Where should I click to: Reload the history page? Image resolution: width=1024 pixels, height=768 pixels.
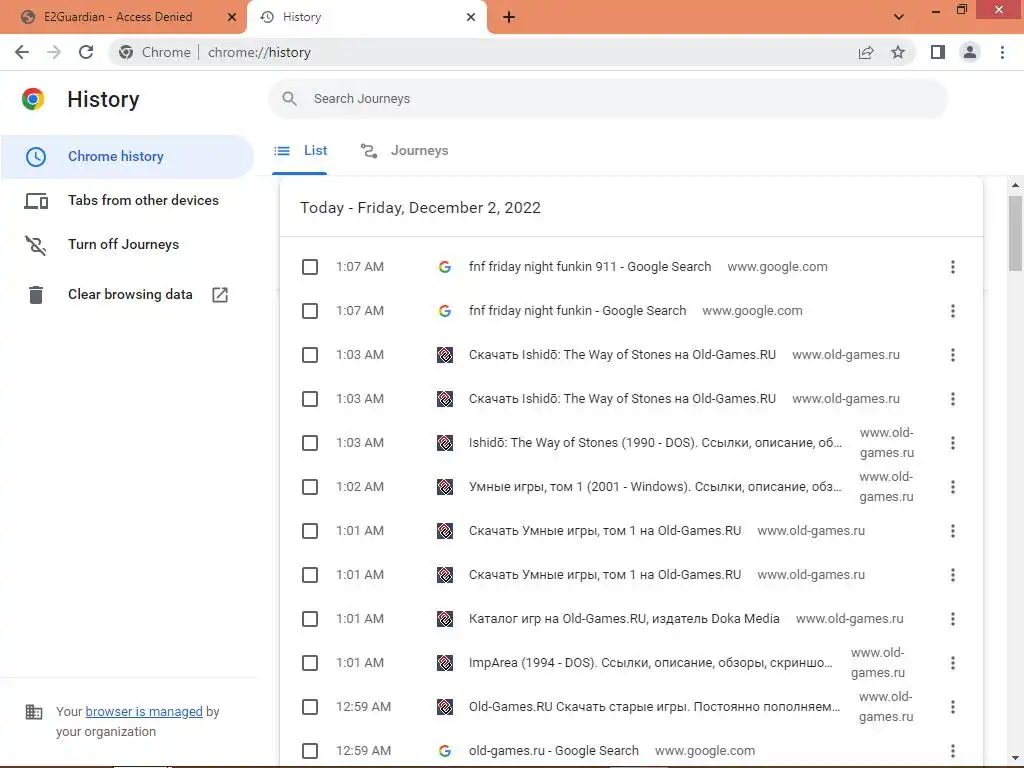[86, 52]
